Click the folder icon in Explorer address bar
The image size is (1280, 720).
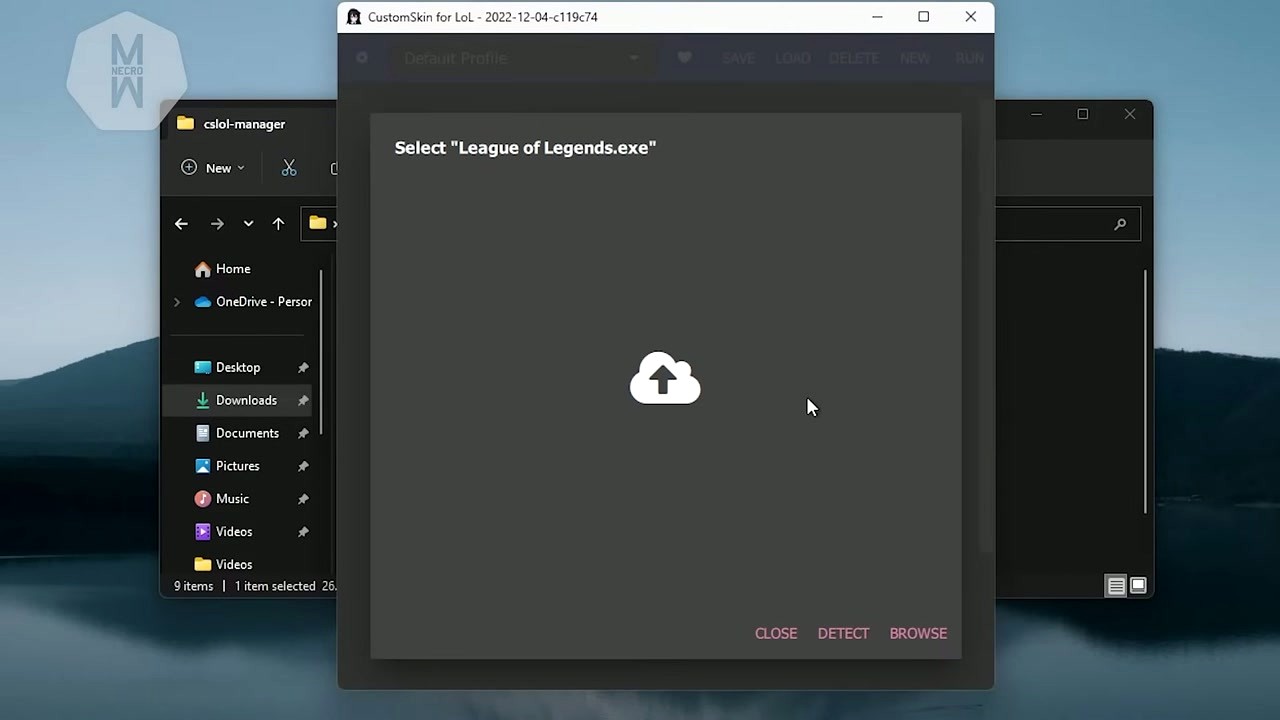(318, 224)
